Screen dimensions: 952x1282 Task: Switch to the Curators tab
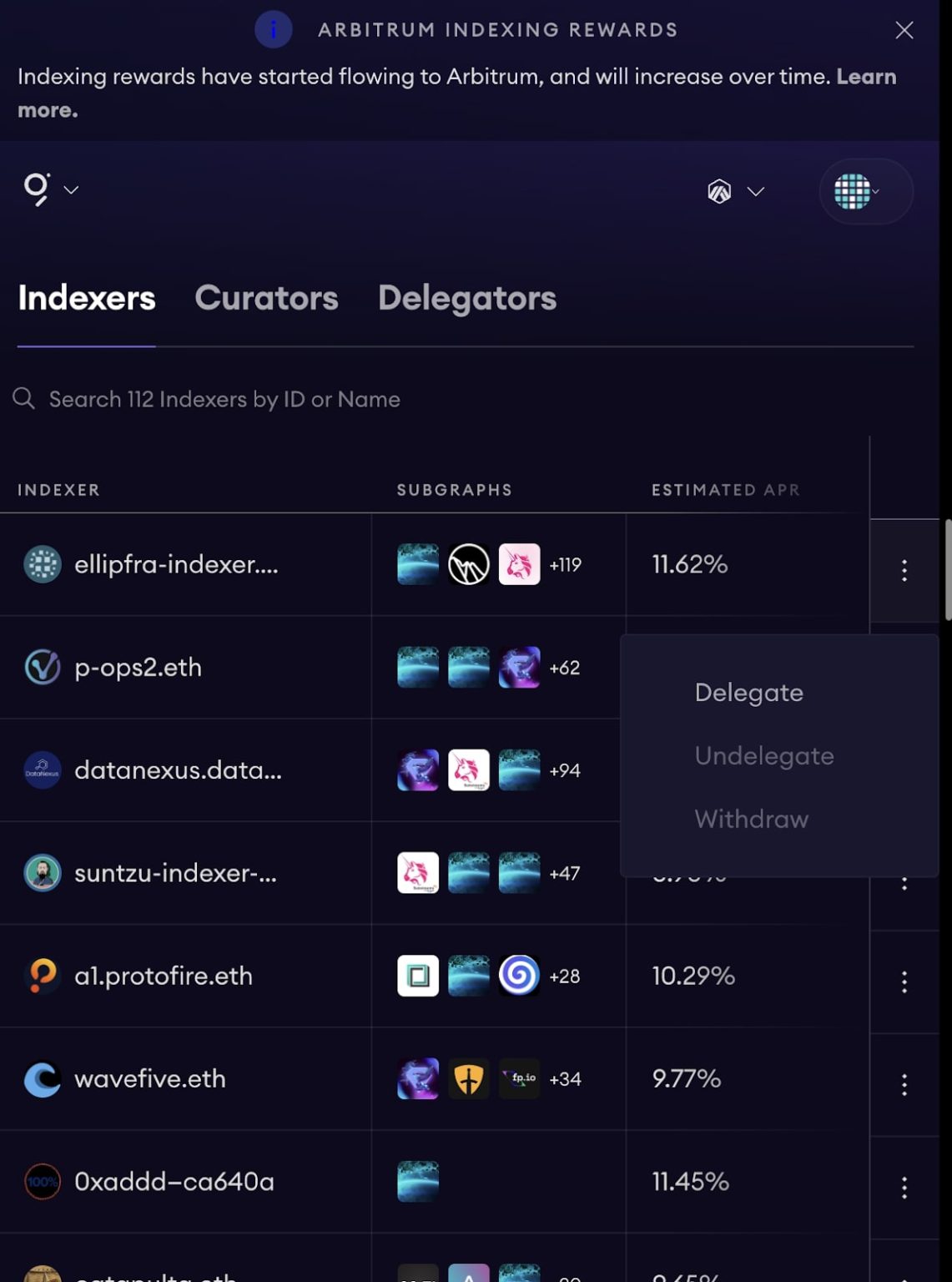266,298
